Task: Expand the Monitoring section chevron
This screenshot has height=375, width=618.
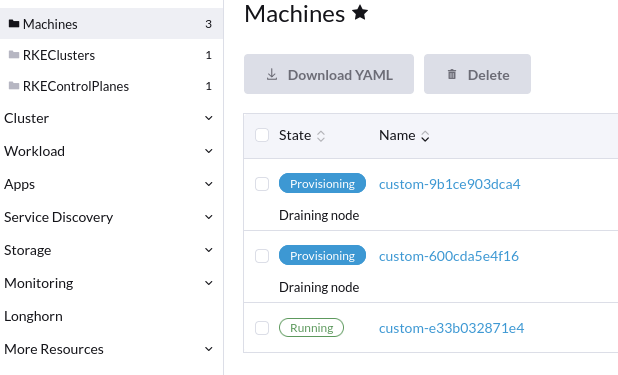Action: pyautogui.click(x=209, y=283)
